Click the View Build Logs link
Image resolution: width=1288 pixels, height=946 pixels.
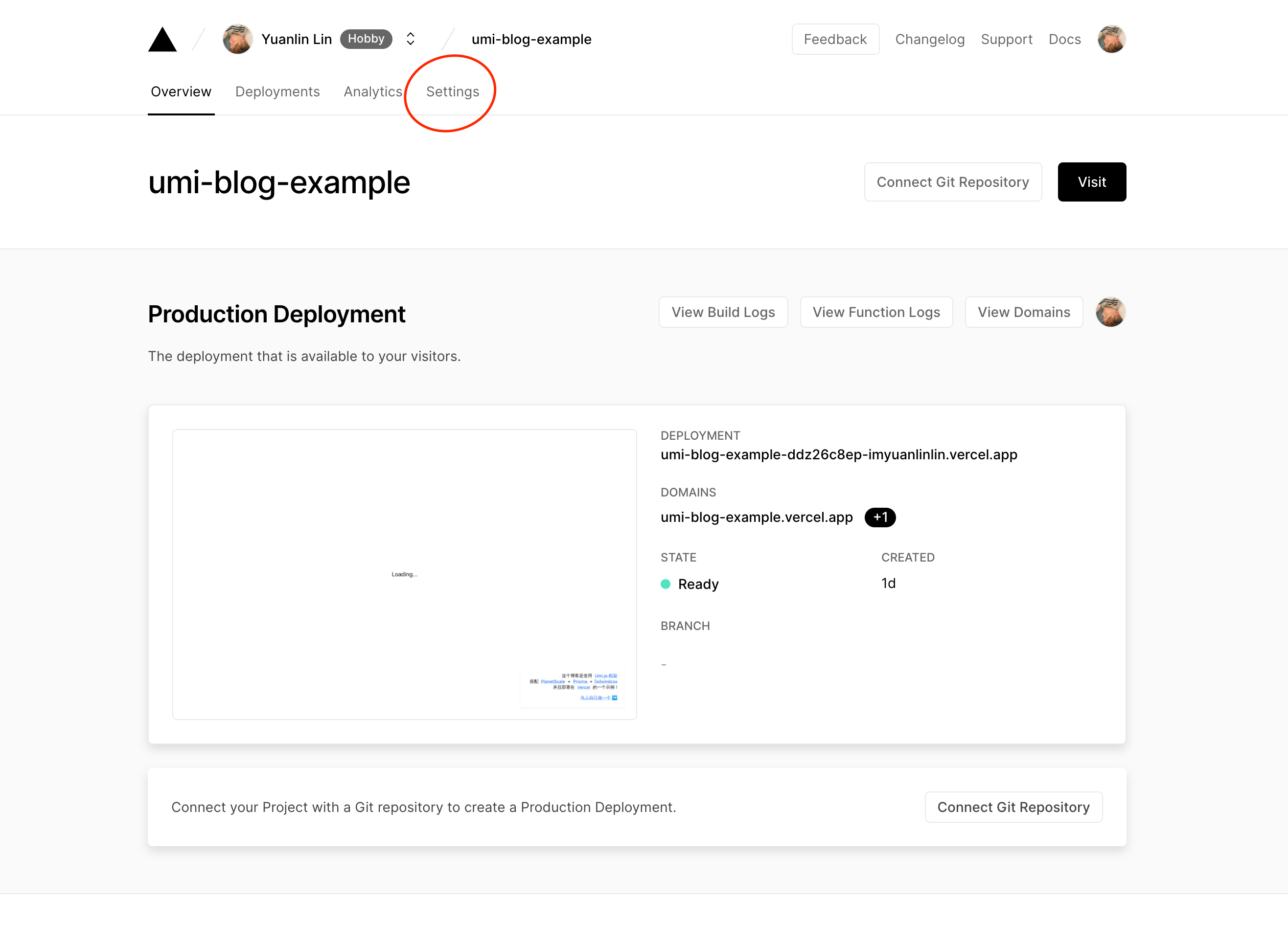tap(723, 312)
